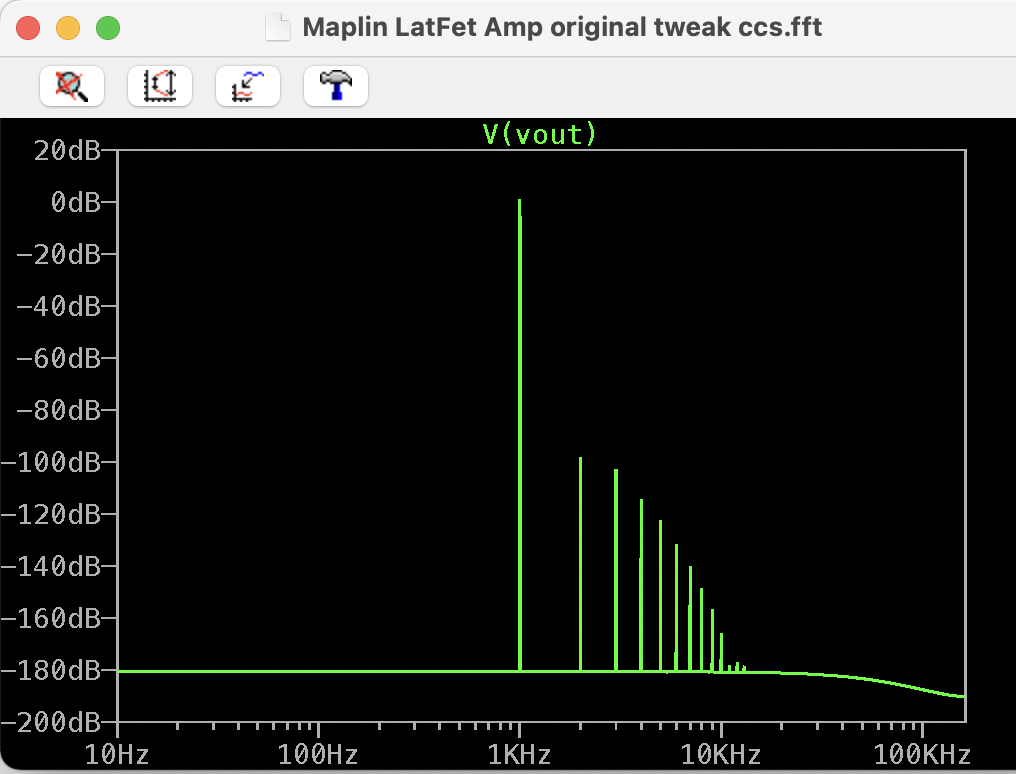Click the autorange axes toolbar icon
1016x774 pixels.
pos(160,85)
